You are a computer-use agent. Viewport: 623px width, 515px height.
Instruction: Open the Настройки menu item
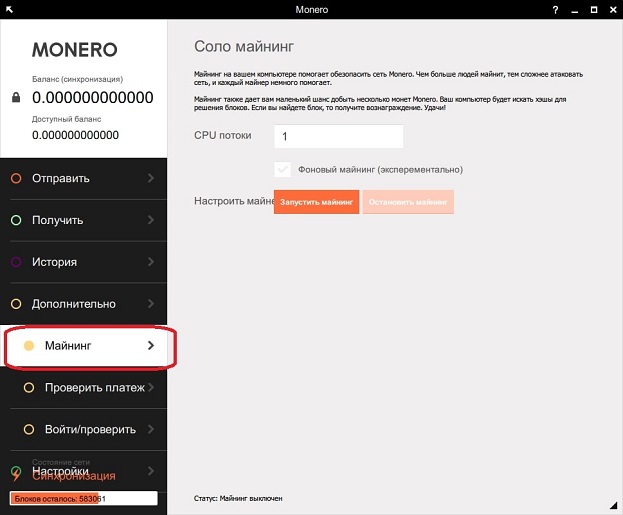pyautogui.click(x=83, y=471)
